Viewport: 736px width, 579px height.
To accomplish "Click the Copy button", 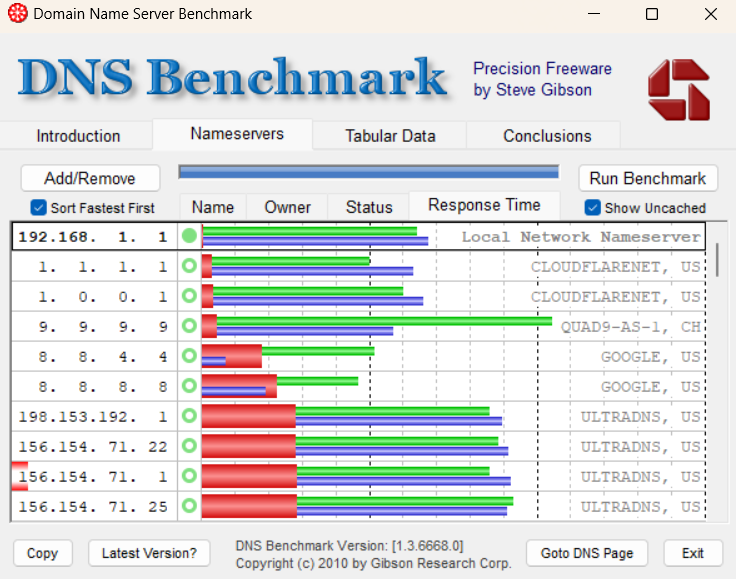I will 42,553.
